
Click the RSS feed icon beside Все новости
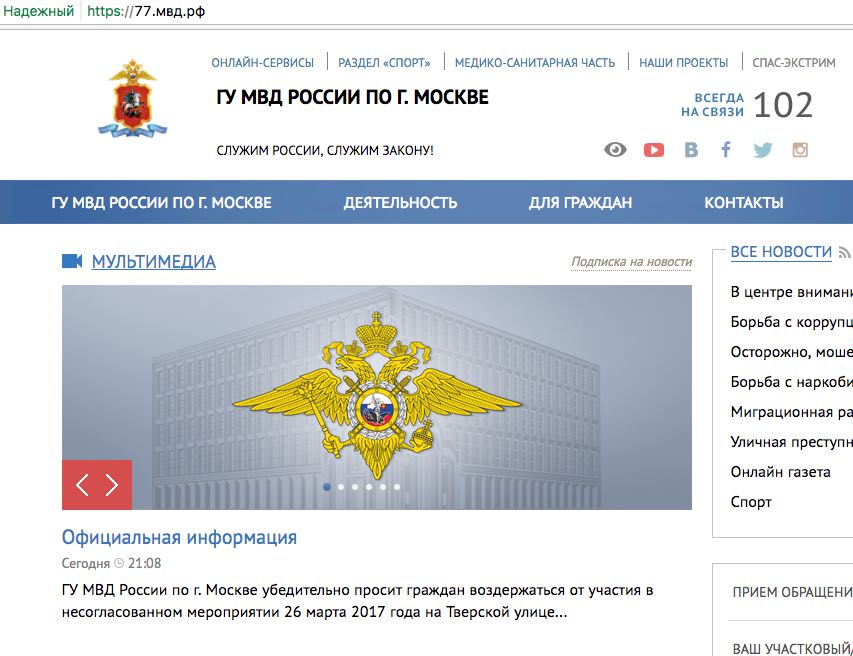845,252
